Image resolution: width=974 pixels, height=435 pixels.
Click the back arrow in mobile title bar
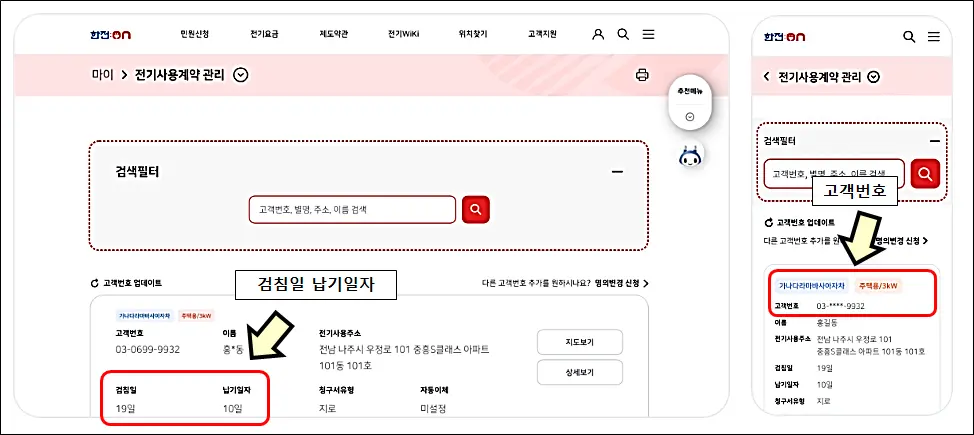click(x=767, y=76)
